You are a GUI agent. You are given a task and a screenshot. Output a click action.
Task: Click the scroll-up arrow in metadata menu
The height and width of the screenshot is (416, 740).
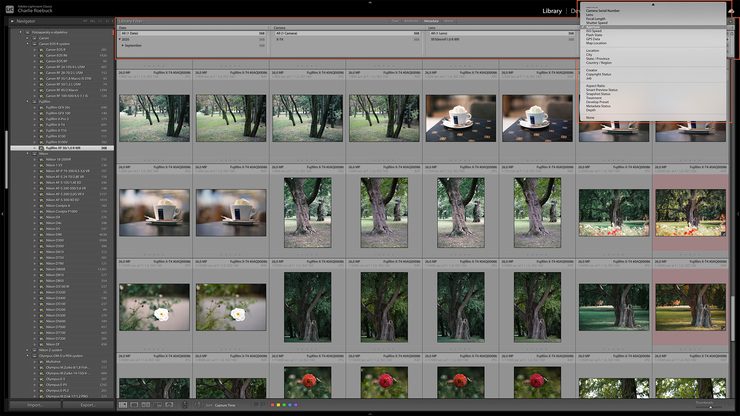point(653,5)
